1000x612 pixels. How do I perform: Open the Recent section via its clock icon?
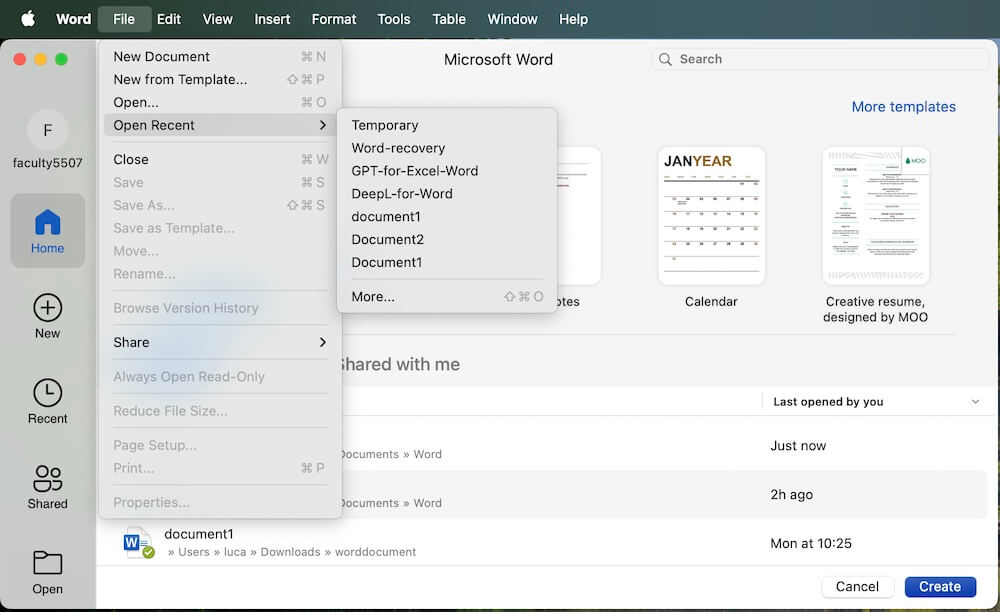click(x=47, y=394)
